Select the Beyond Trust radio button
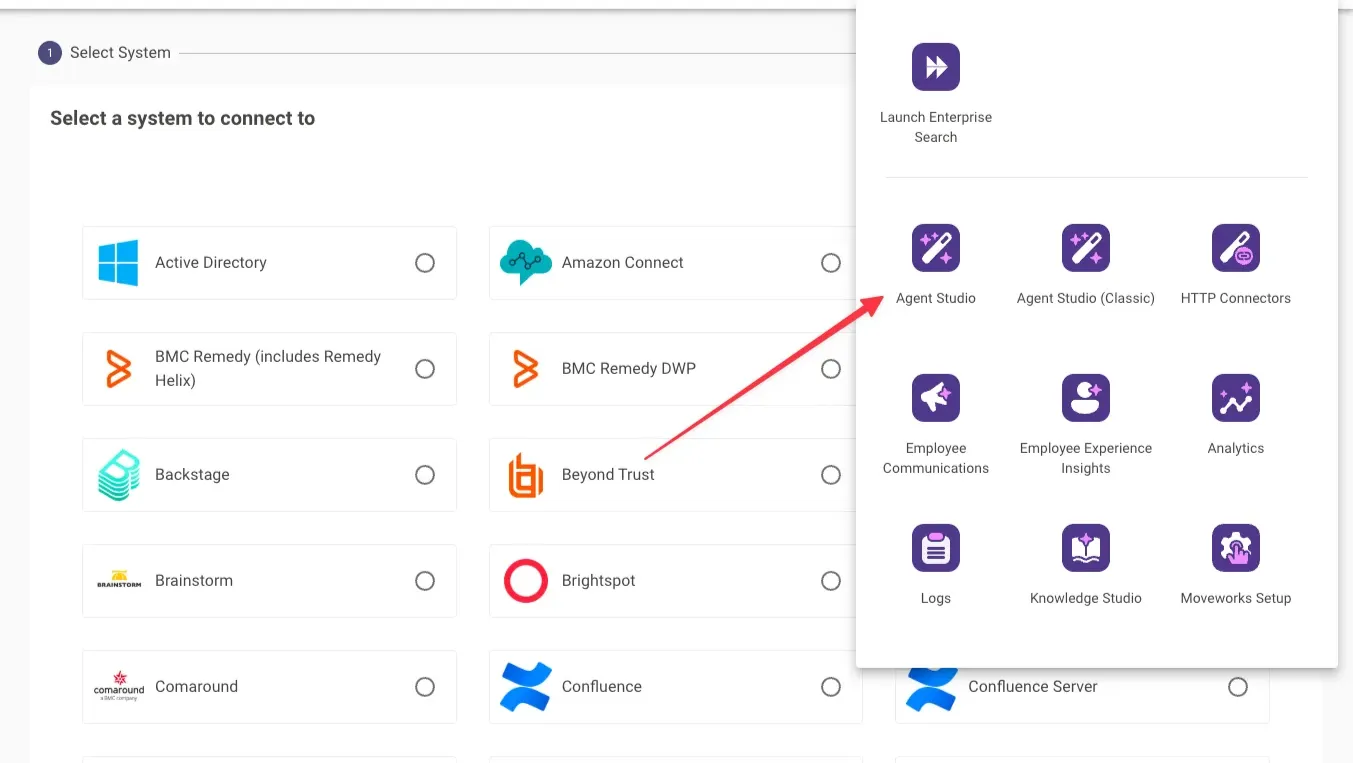Image resolution: width=1353 pixels, height=763 pixels. tap(831, 475)
